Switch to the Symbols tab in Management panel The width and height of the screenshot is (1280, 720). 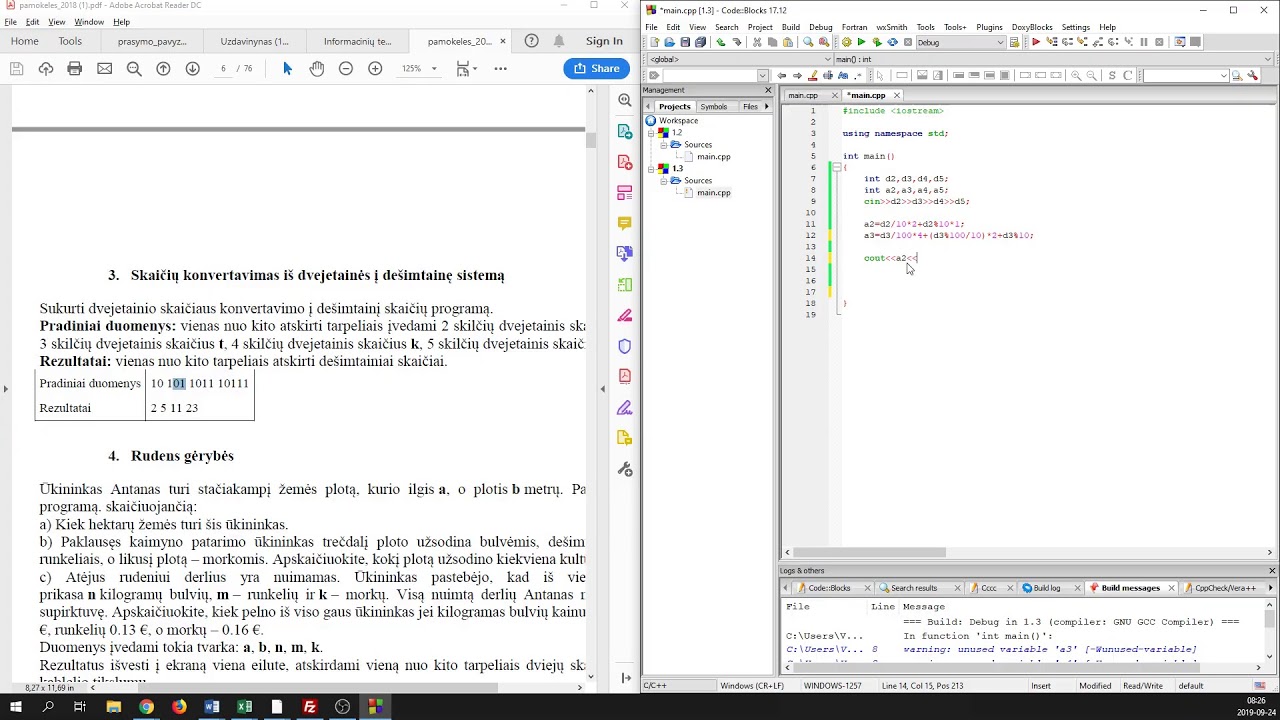(714, 107)
